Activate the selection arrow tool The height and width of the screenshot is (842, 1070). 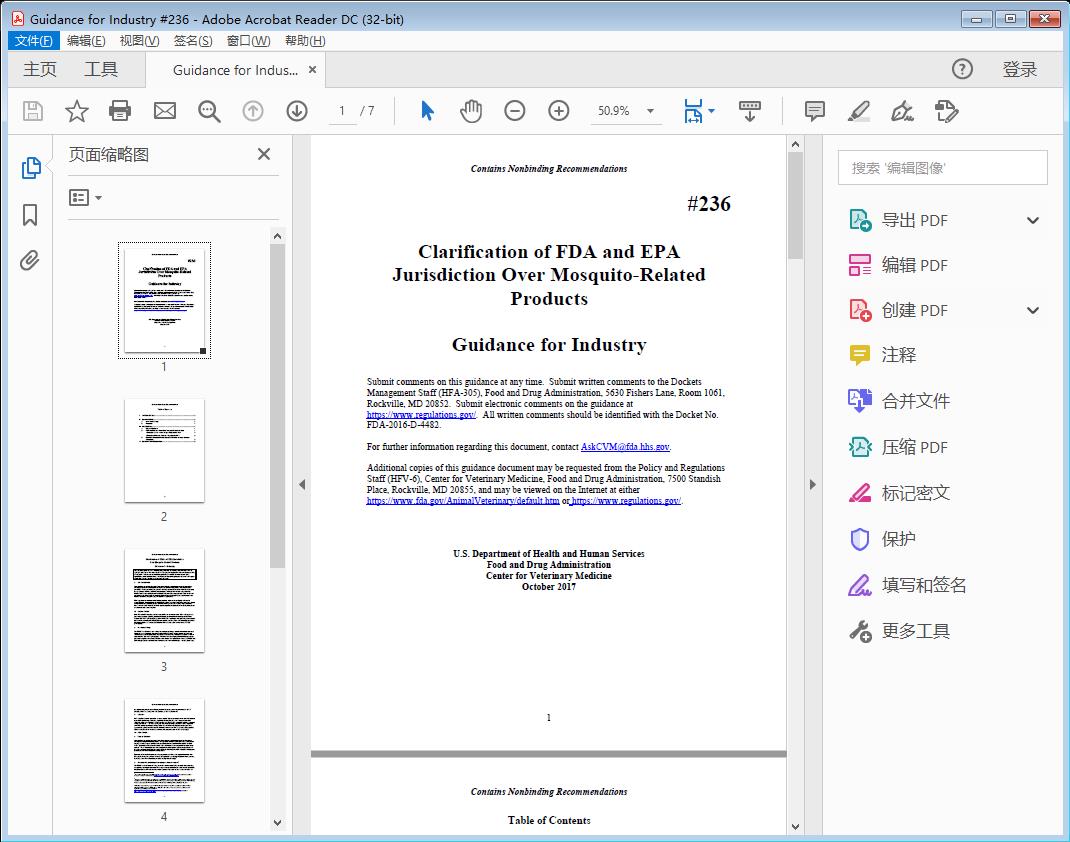424,111
